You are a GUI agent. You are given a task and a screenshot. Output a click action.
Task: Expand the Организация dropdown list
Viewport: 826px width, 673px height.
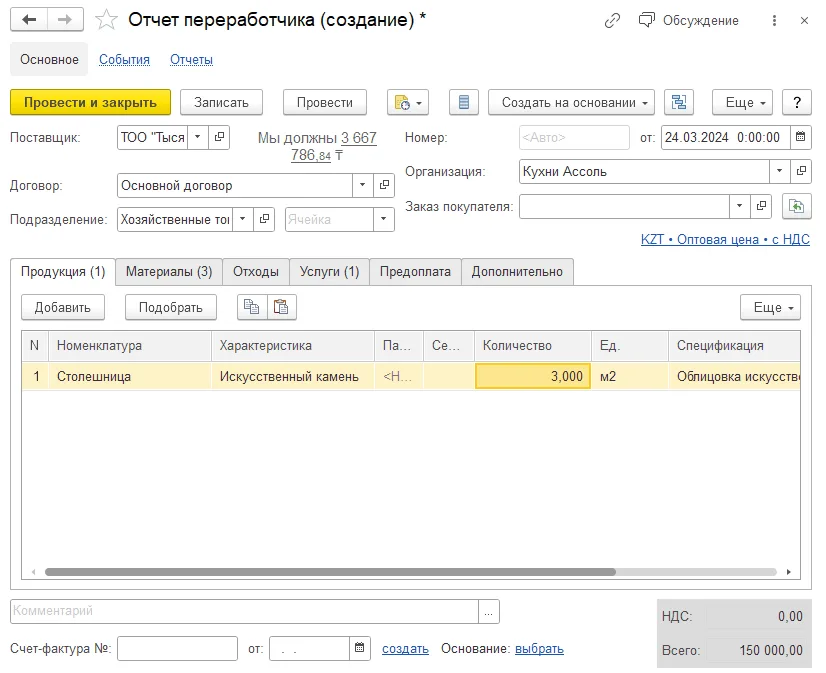point(780,171)
